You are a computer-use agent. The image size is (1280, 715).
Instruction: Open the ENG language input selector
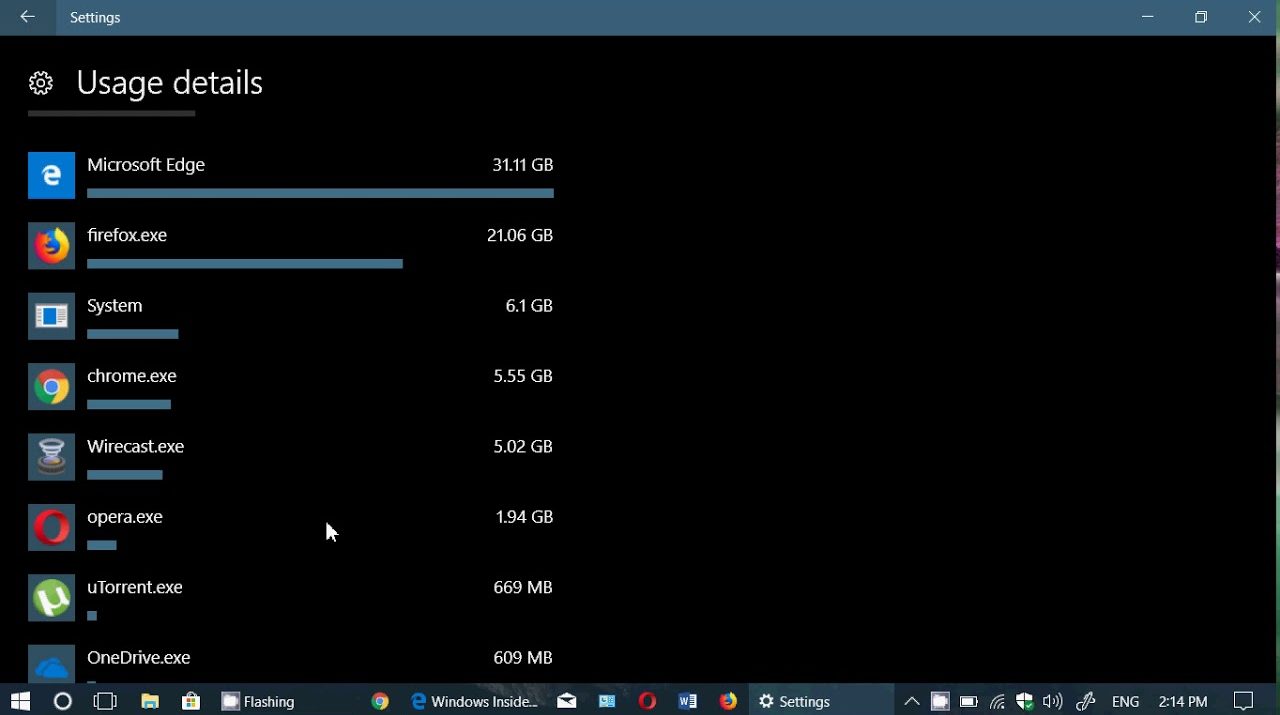pos(1125,701)
